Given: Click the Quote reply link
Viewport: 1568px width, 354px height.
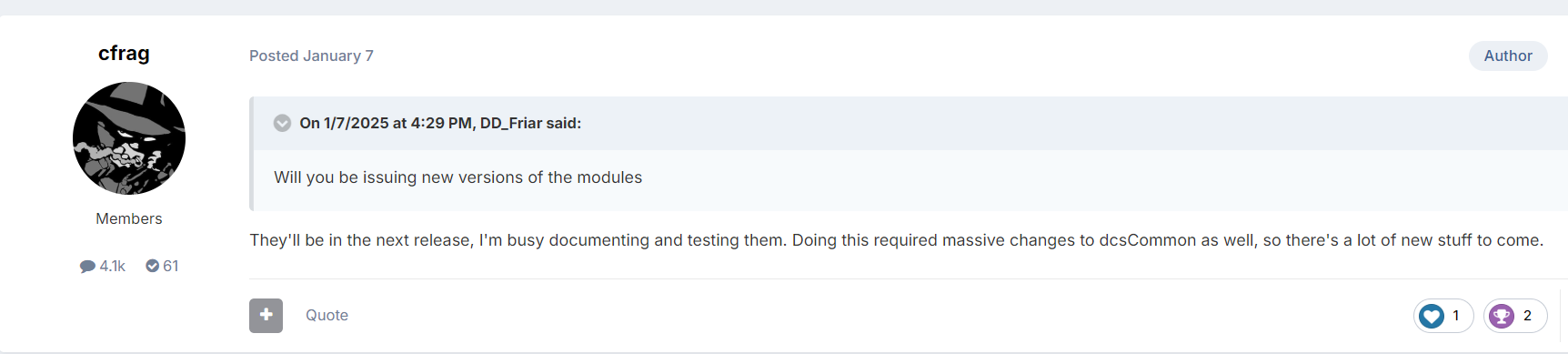Looking at the screenshot, I should click(x=327, y=315).
